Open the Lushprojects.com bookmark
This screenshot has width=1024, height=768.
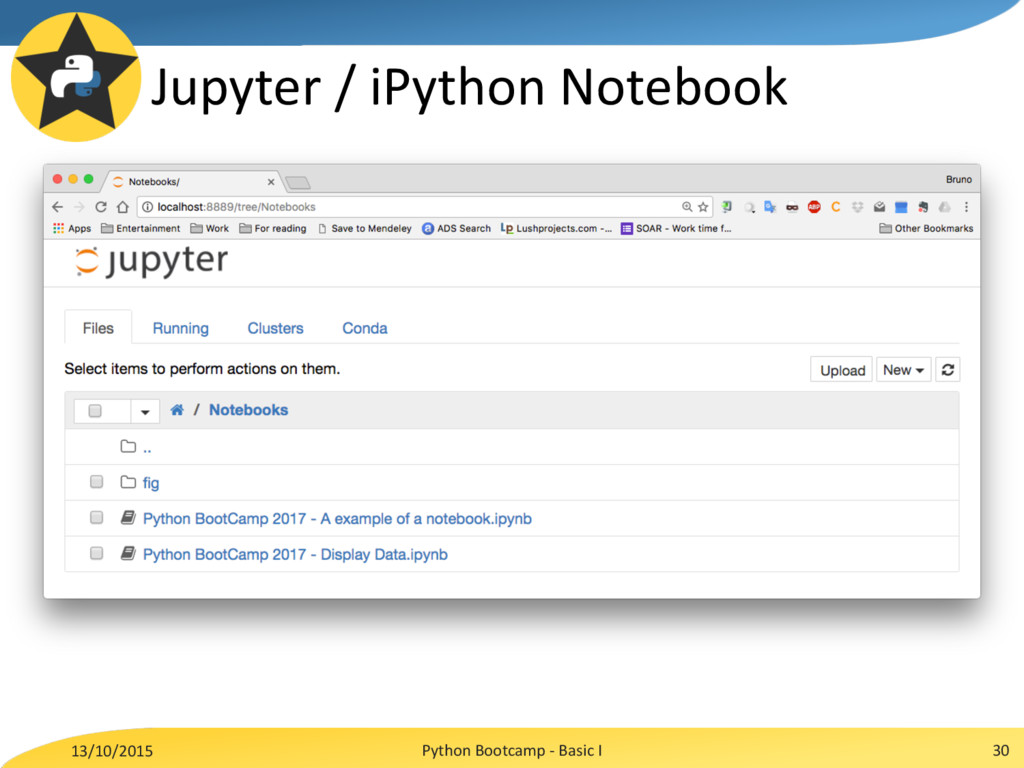[x=556, y=228]
